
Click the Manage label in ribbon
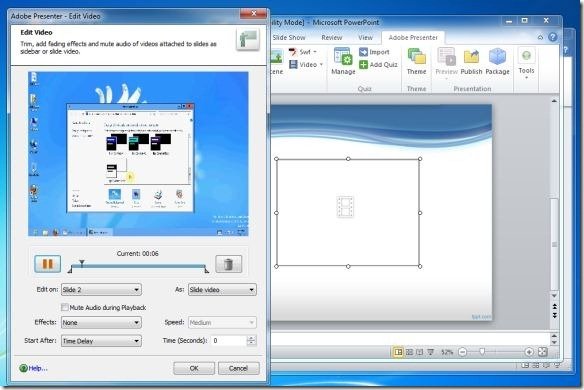343,72
